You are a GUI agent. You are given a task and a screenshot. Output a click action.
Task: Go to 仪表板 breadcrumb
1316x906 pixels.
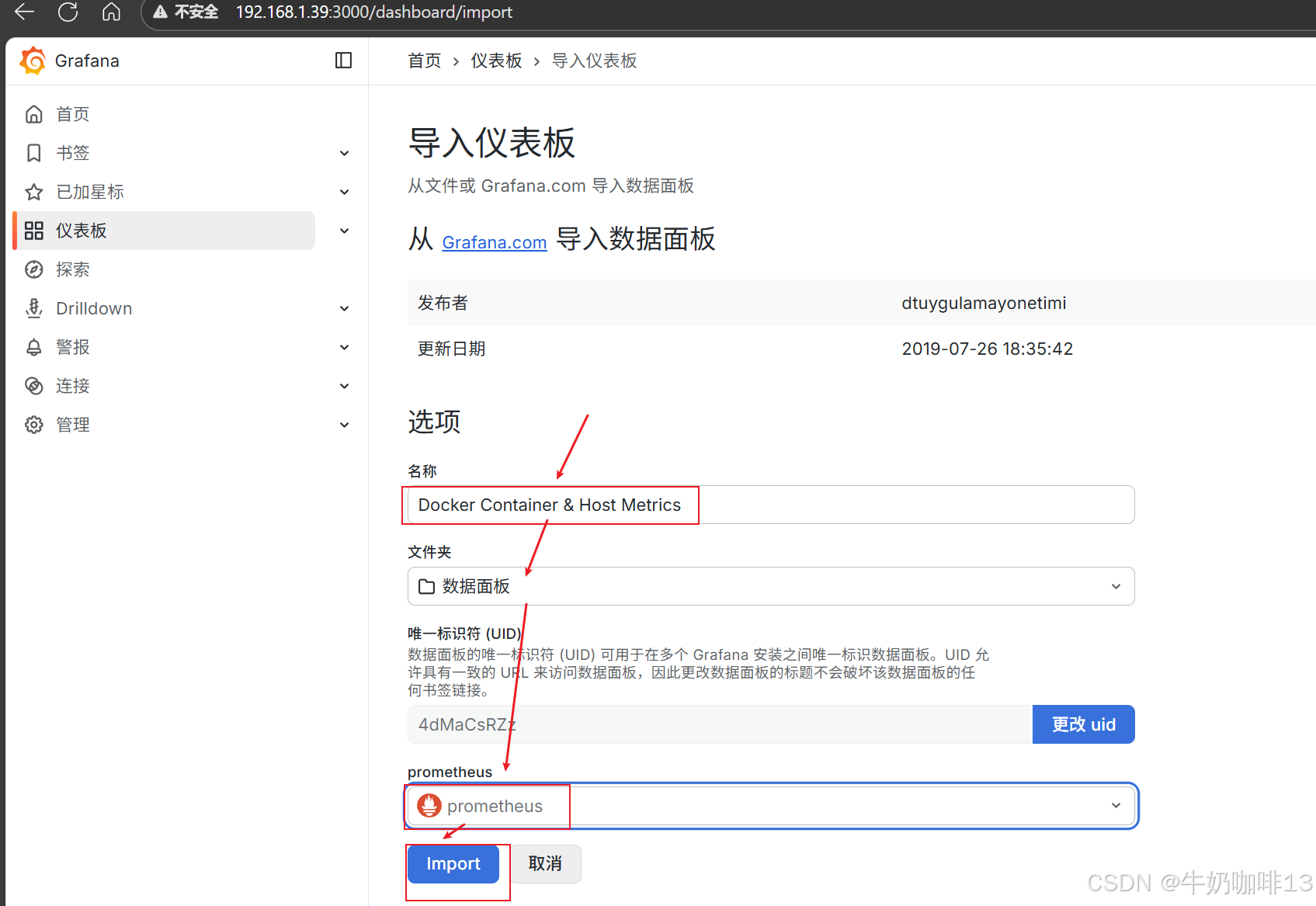click(x=497, y=61)
